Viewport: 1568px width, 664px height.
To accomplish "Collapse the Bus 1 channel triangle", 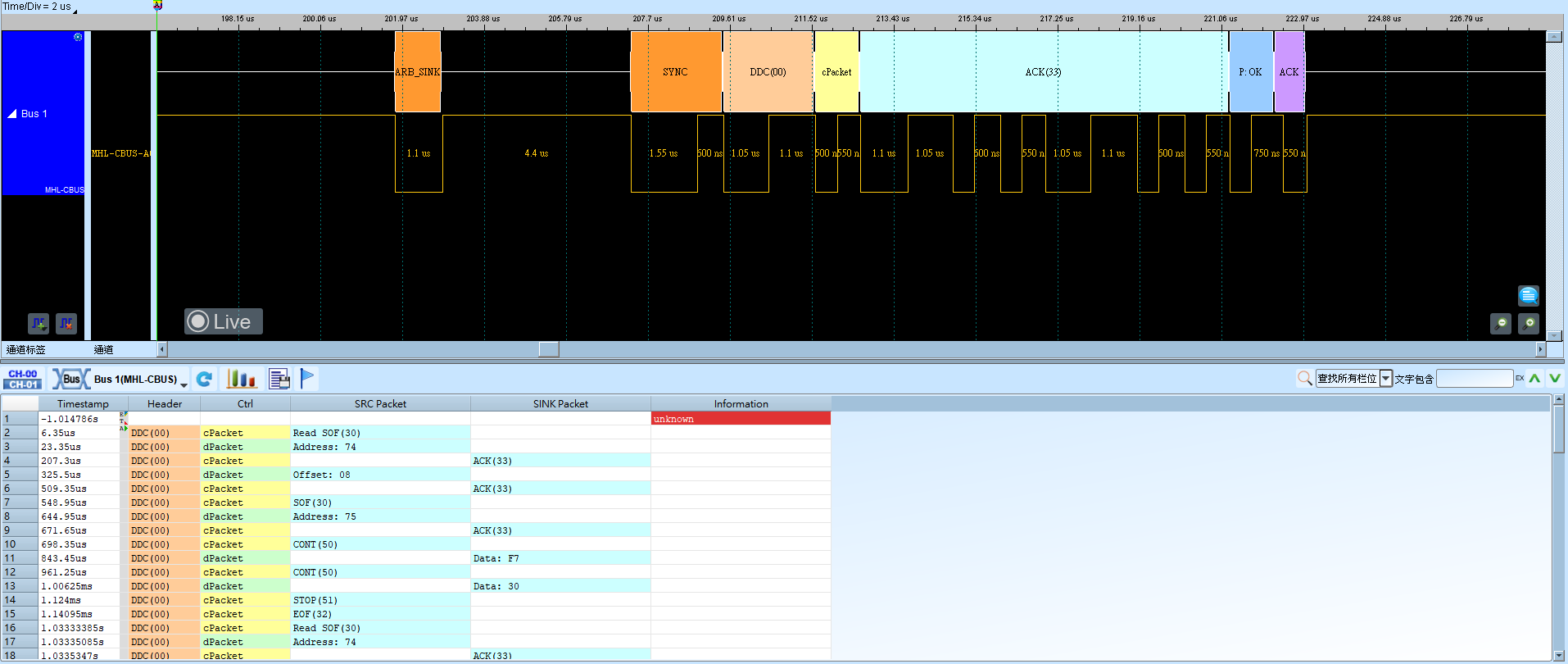I will point(12,114).
